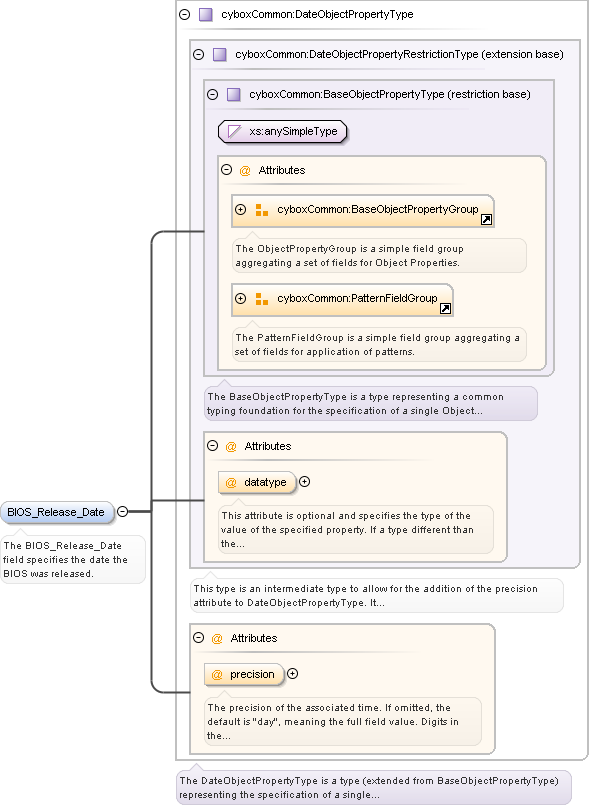590x808 pixels.
Task: Select the xs:anySimpleType box
Action: click(282, 131)
